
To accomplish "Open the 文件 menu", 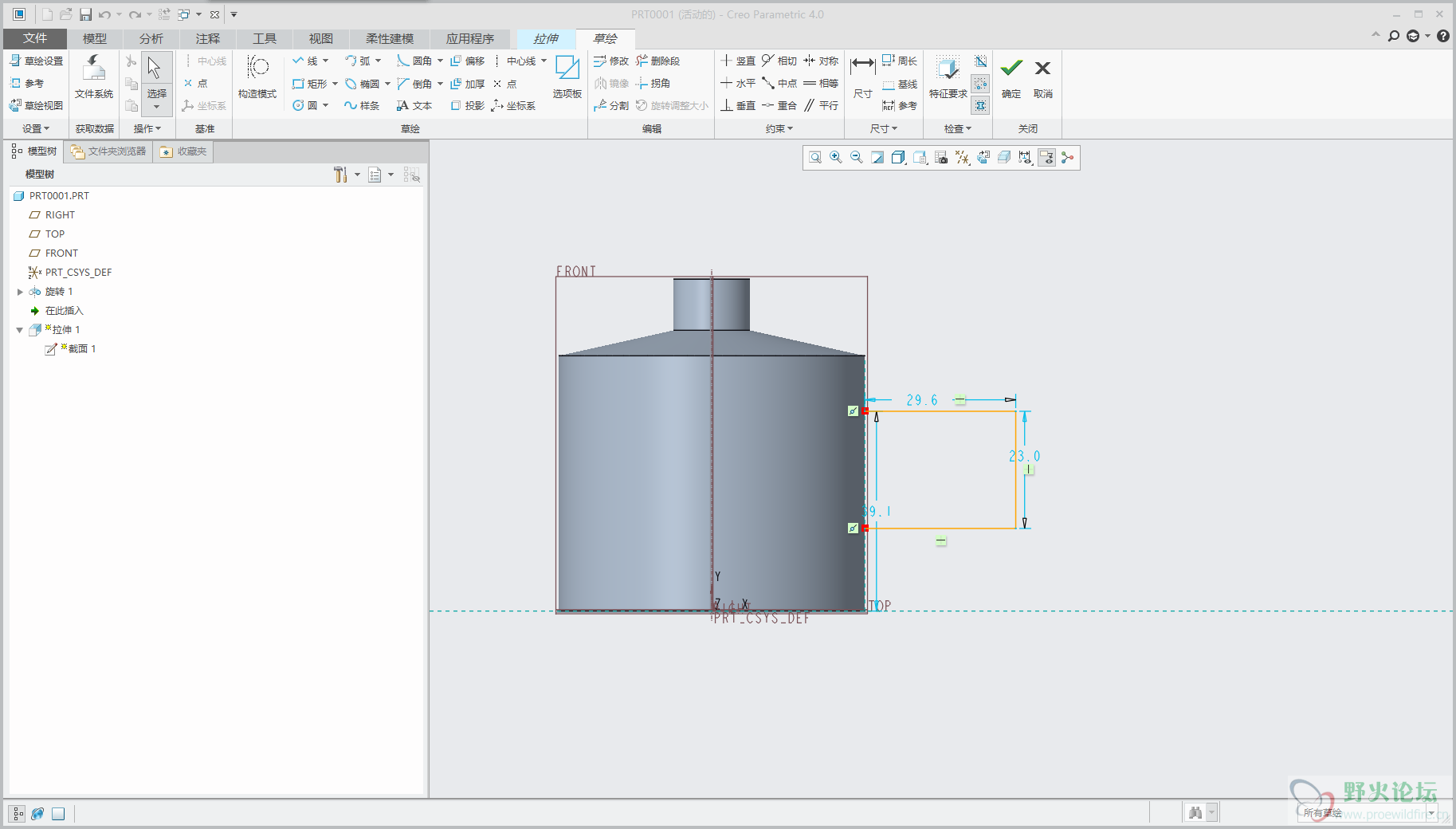I will click(x=35, y=38).
